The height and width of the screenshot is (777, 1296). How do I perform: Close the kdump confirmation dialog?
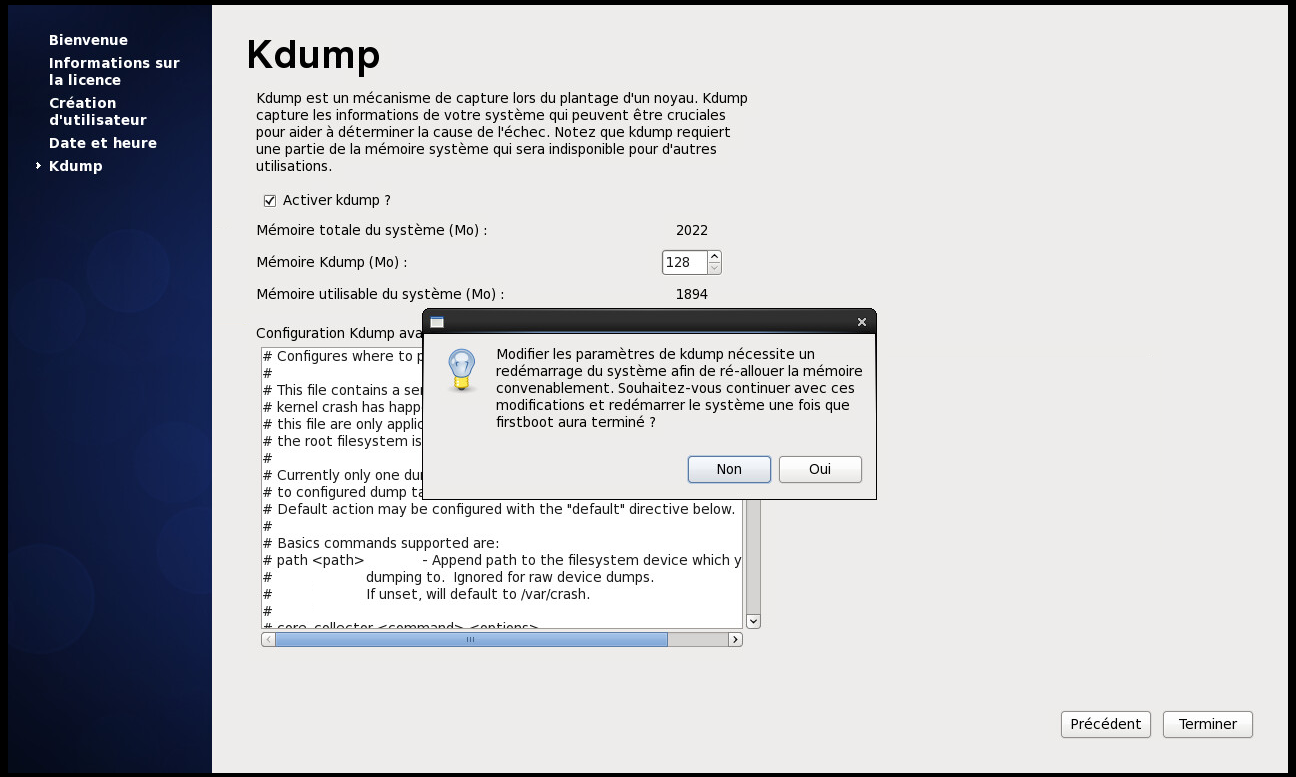(862, 322)
